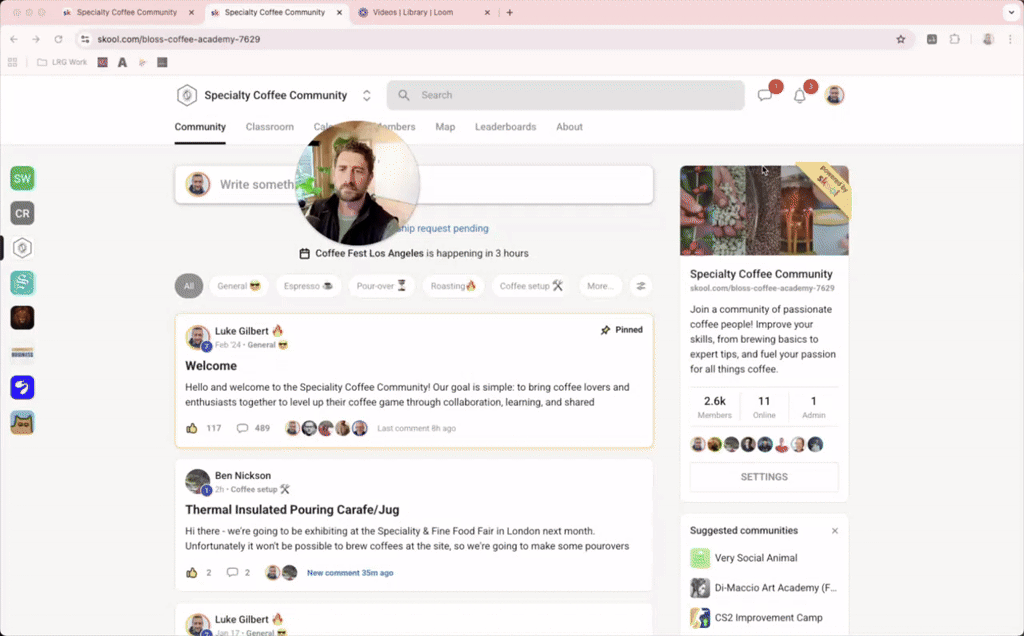The image size is (1024, 636).
Task: Filter posts by Espresso category
Action: pos(308,286)
